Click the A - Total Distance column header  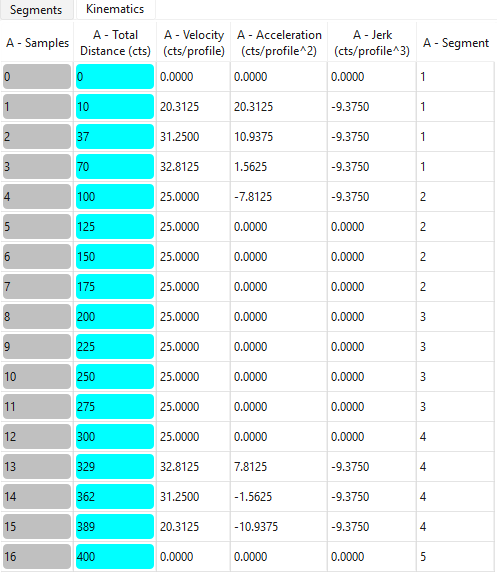(x=115, y=43)
